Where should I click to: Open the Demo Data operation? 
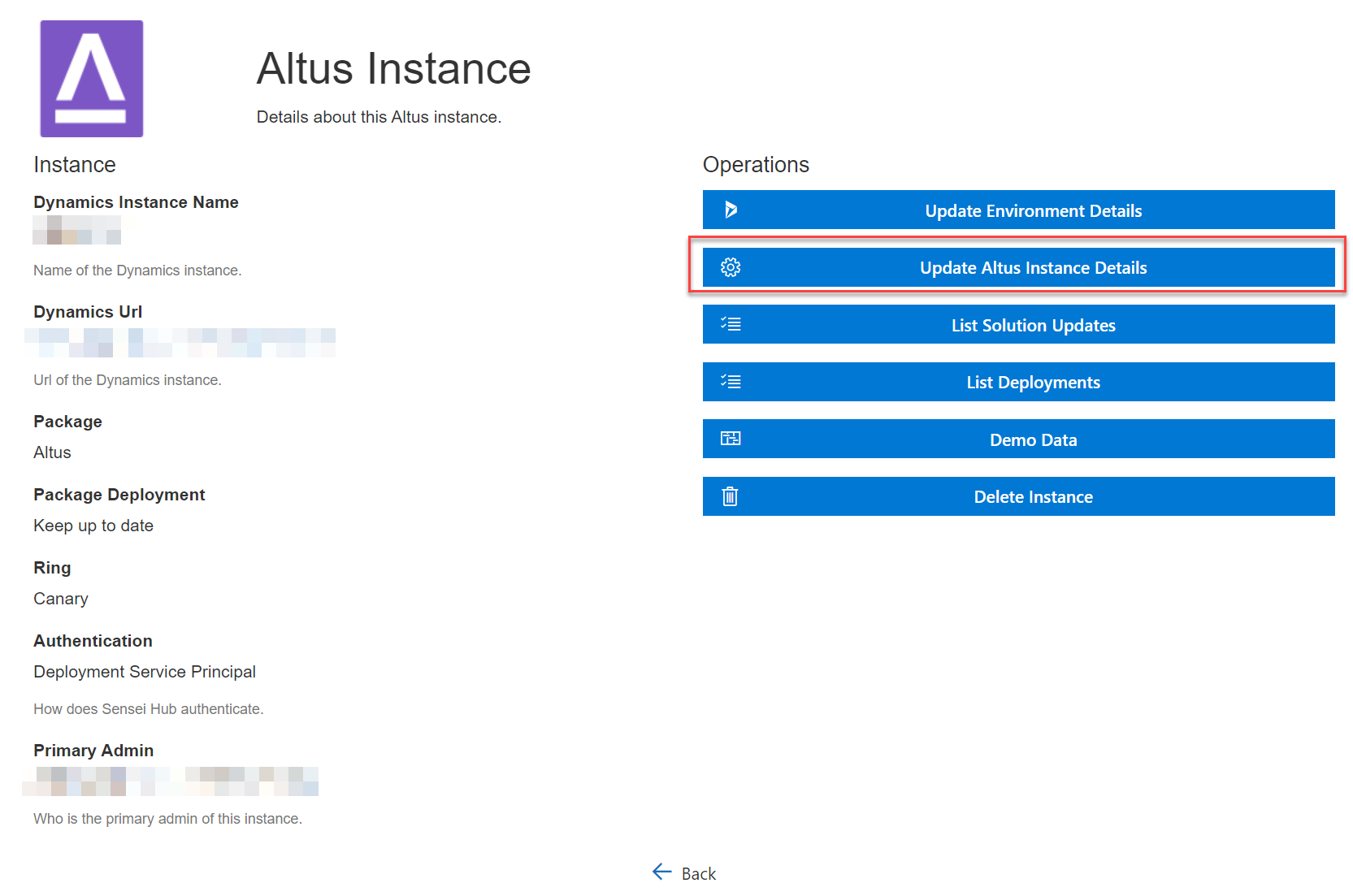[1018, 439]
